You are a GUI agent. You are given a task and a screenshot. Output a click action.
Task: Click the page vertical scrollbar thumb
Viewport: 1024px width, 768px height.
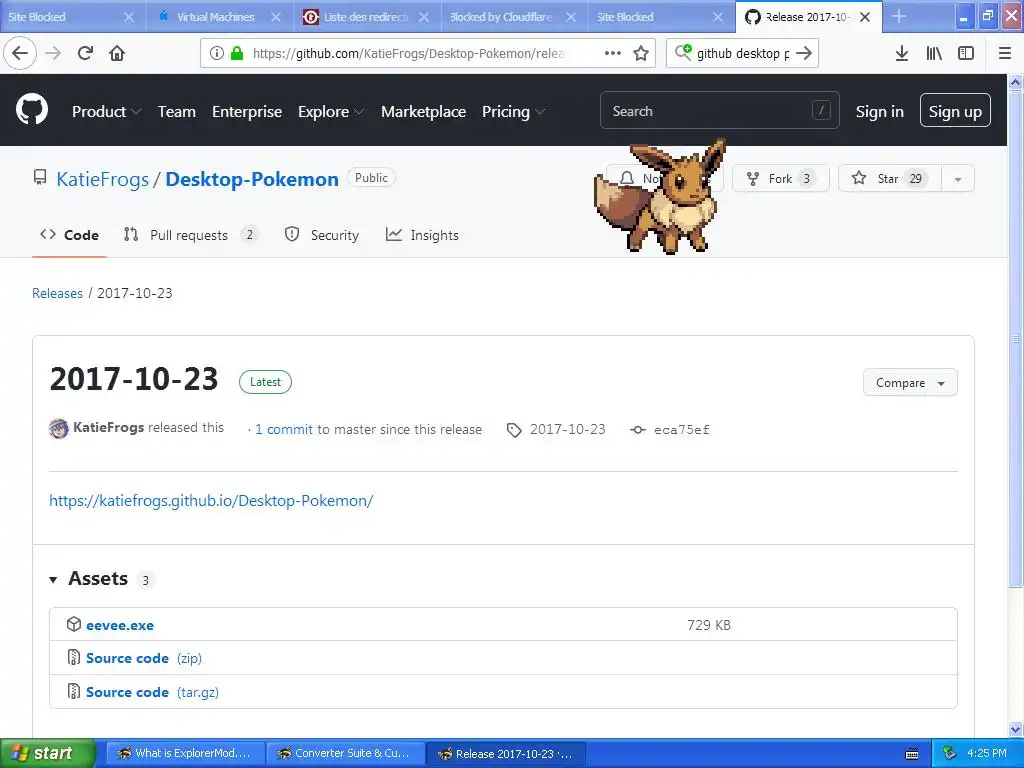[x=1016, y=338]
